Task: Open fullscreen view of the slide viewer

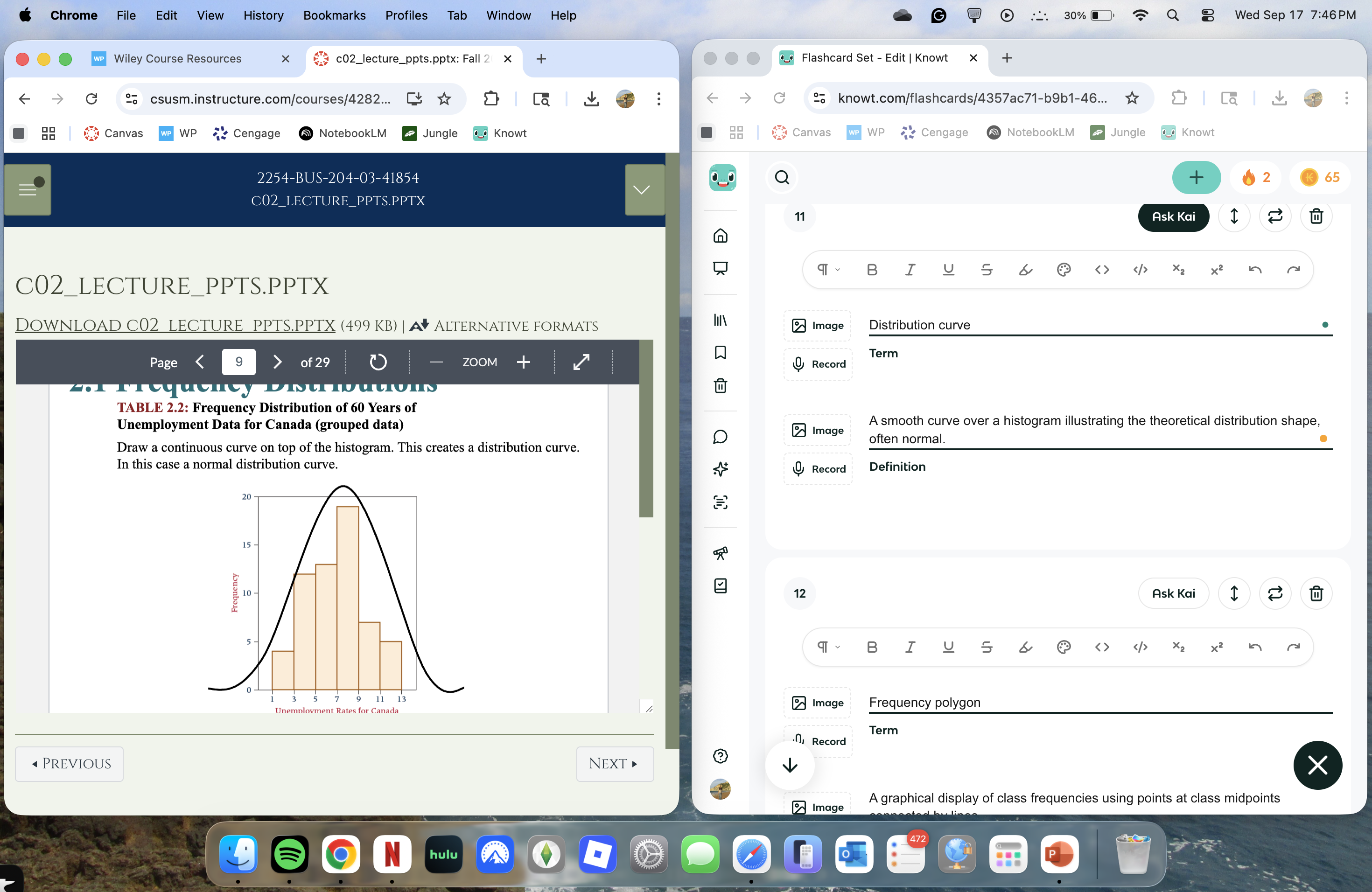Action: [581, 362]
